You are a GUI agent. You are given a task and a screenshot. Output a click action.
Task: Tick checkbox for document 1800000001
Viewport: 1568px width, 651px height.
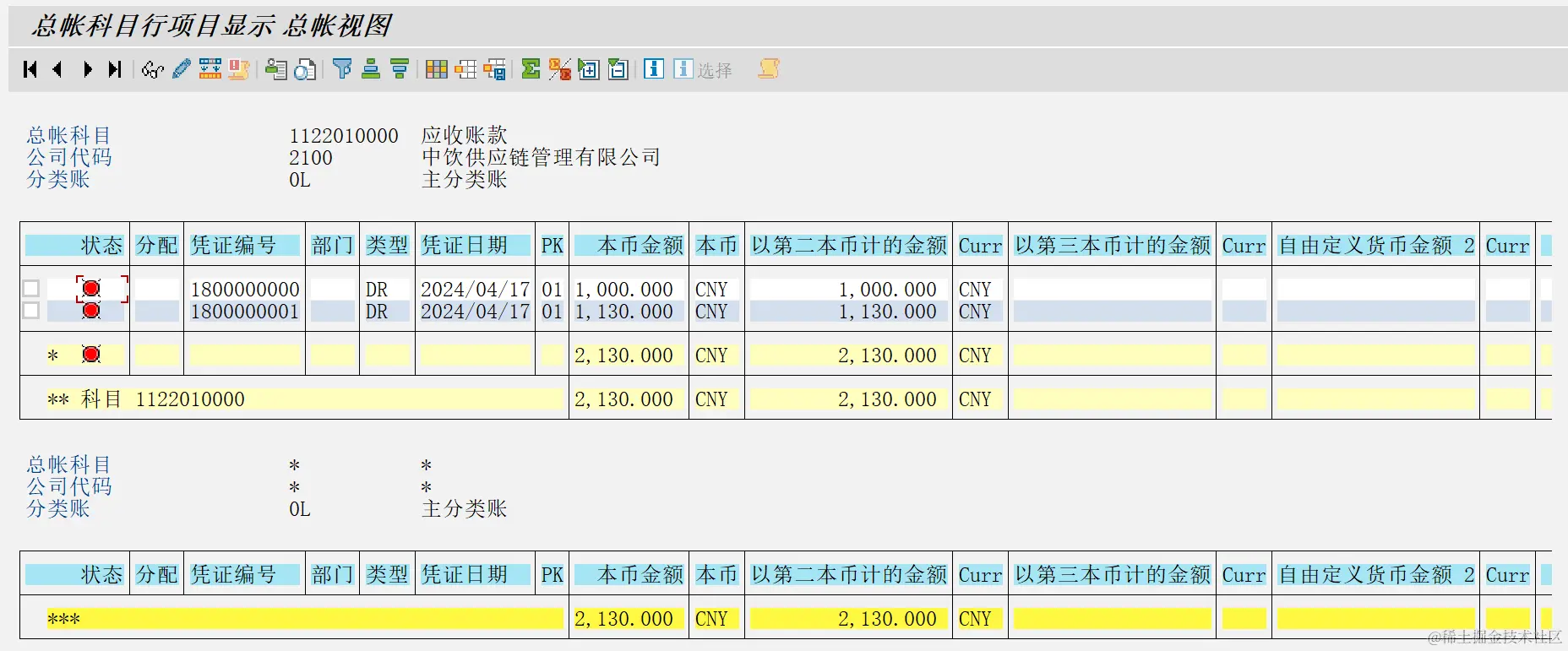pyautogui.click(x=31, y=311)
